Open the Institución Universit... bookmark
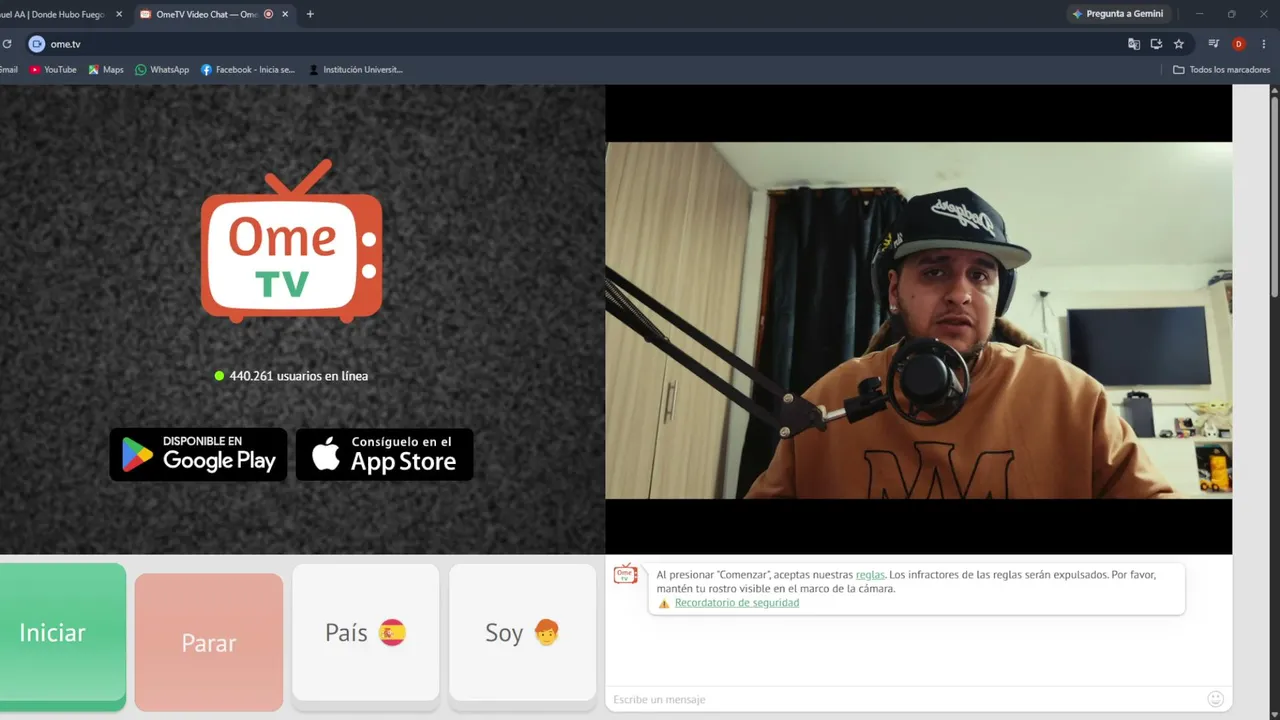This screenshot has height=720, width=1280. [x=356, y=70]
